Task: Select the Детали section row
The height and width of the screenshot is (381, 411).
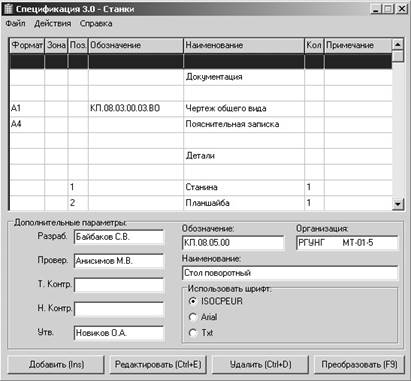Action: [244, 156]
